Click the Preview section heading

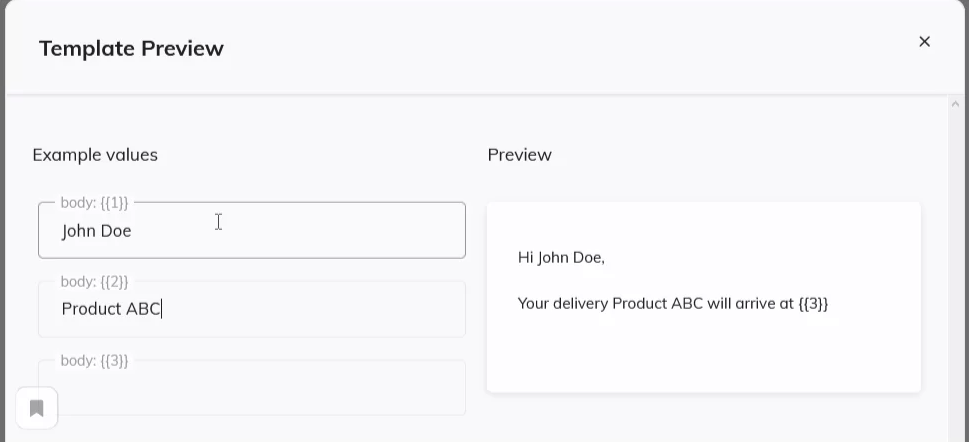(519, 155)
